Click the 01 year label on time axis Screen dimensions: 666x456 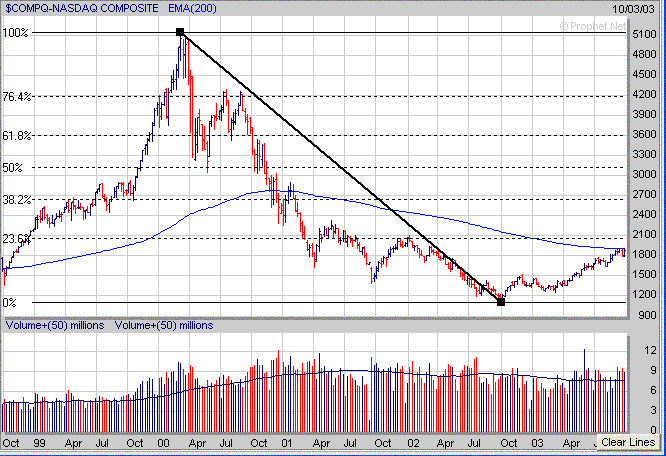287,443
